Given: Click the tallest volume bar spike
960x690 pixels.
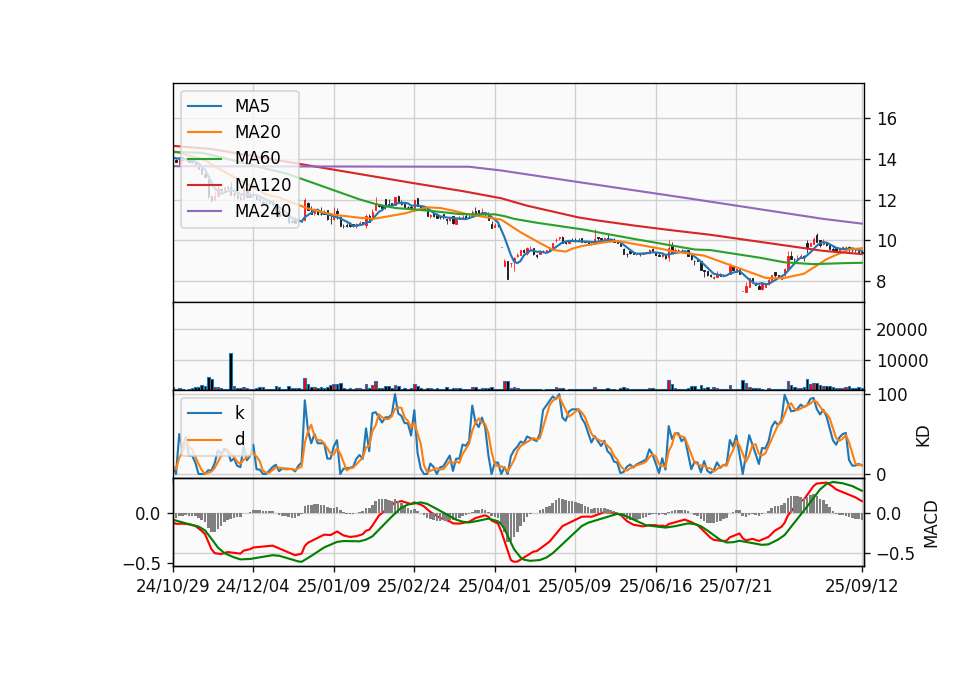Looking at the screenshot, I should tap(231, 371).
